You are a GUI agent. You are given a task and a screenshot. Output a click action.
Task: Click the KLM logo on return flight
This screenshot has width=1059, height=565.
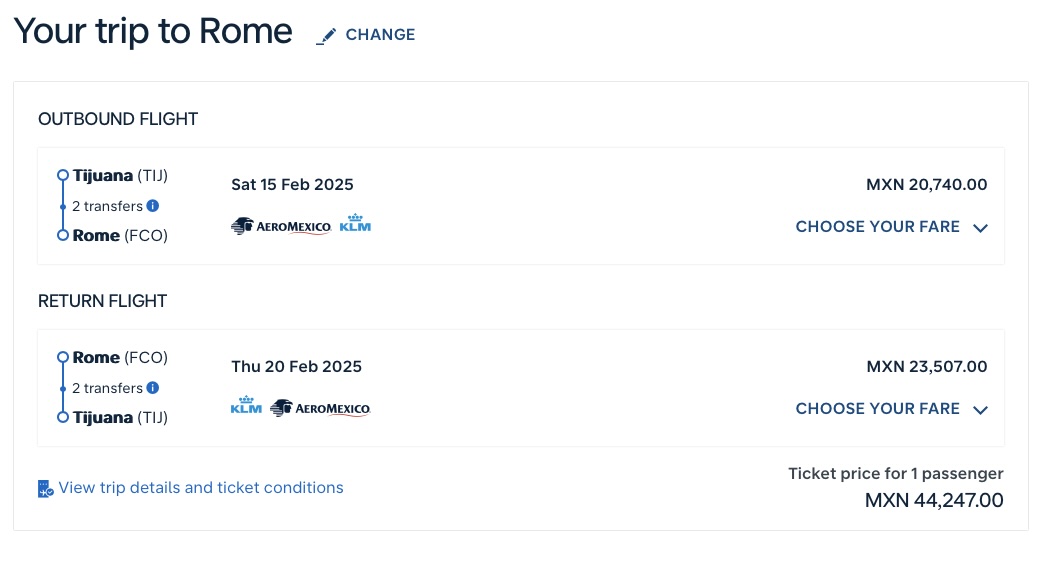(x=246, y=407)
